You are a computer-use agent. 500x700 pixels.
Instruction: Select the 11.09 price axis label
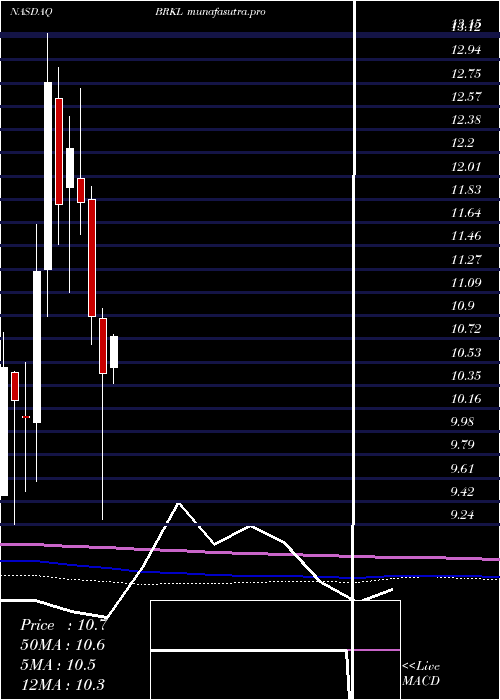tap(466, 282)
